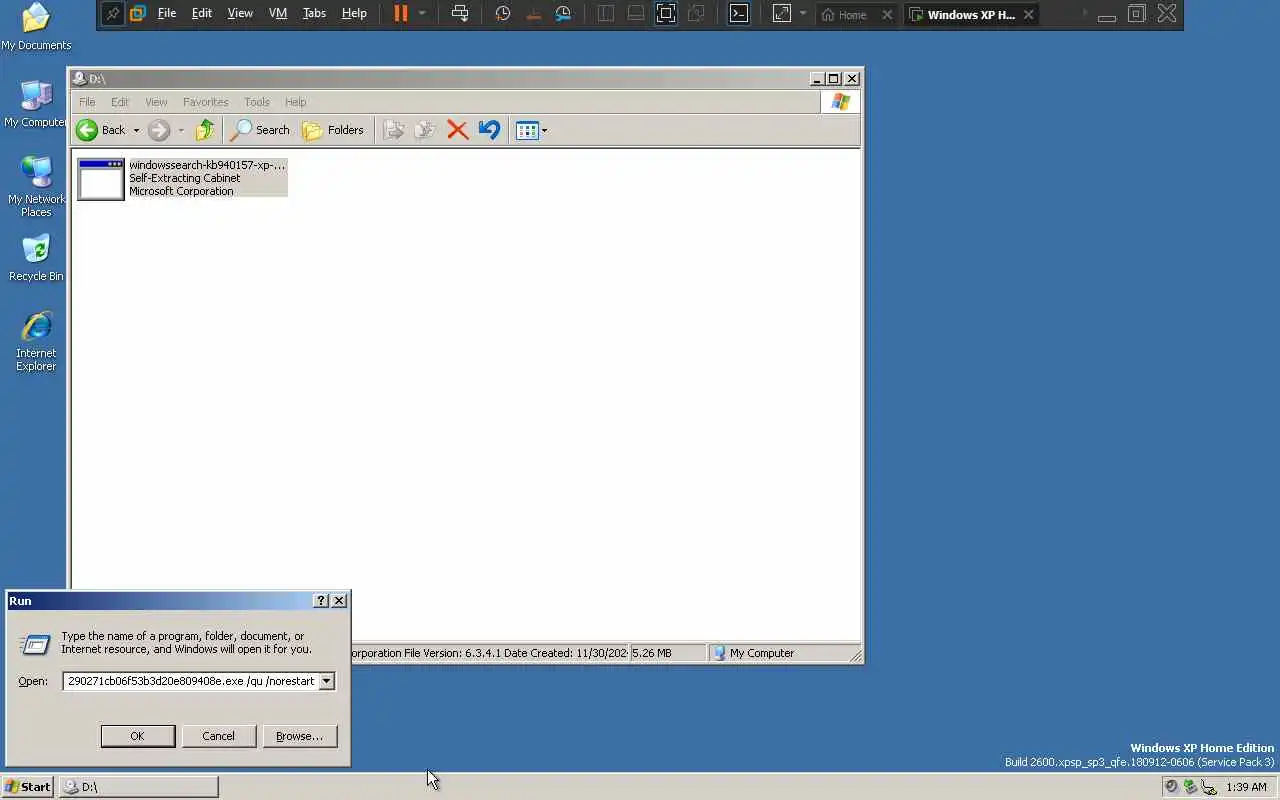The width and height of the screenshot is (1280, 800).
Task: Click the D:\ taskbar button
Action: 138,787
